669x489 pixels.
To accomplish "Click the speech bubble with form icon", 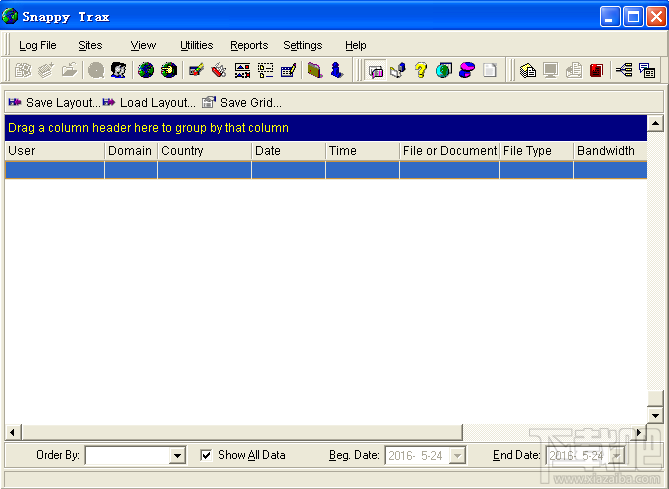I will (647, 70).
